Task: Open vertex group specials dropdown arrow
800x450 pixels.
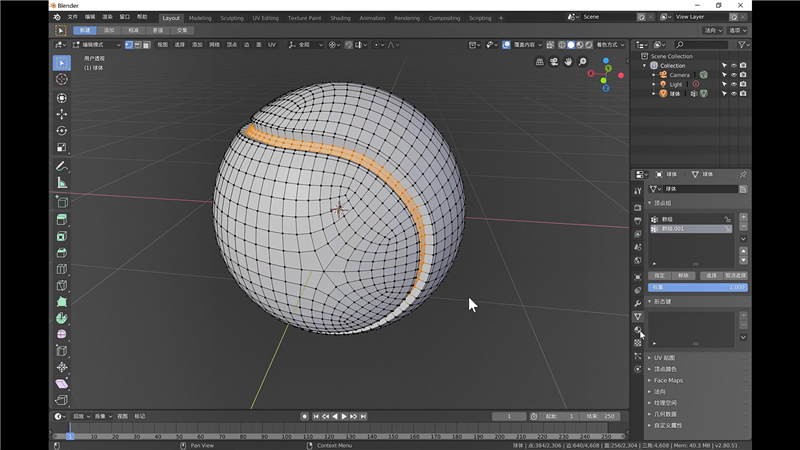Action: pos(743,239)
